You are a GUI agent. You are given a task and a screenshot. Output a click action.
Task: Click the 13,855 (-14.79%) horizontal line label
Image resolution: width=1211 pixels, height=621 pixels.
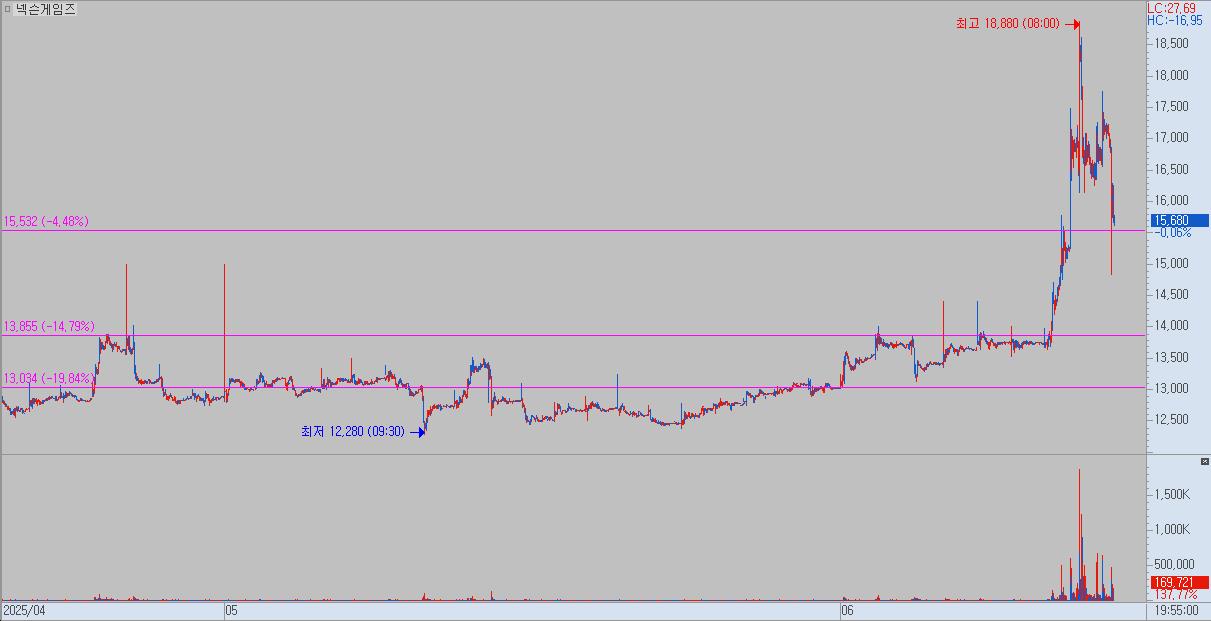49,327
